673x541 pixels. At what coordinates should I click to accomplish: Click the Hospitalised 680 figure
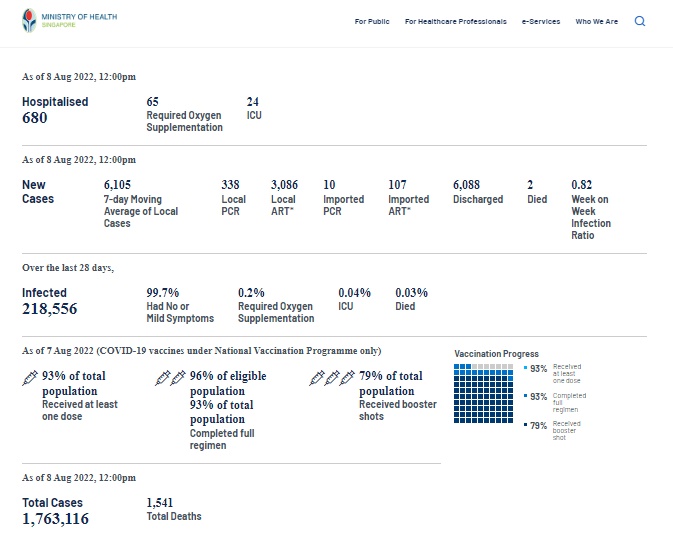(35, 117)
